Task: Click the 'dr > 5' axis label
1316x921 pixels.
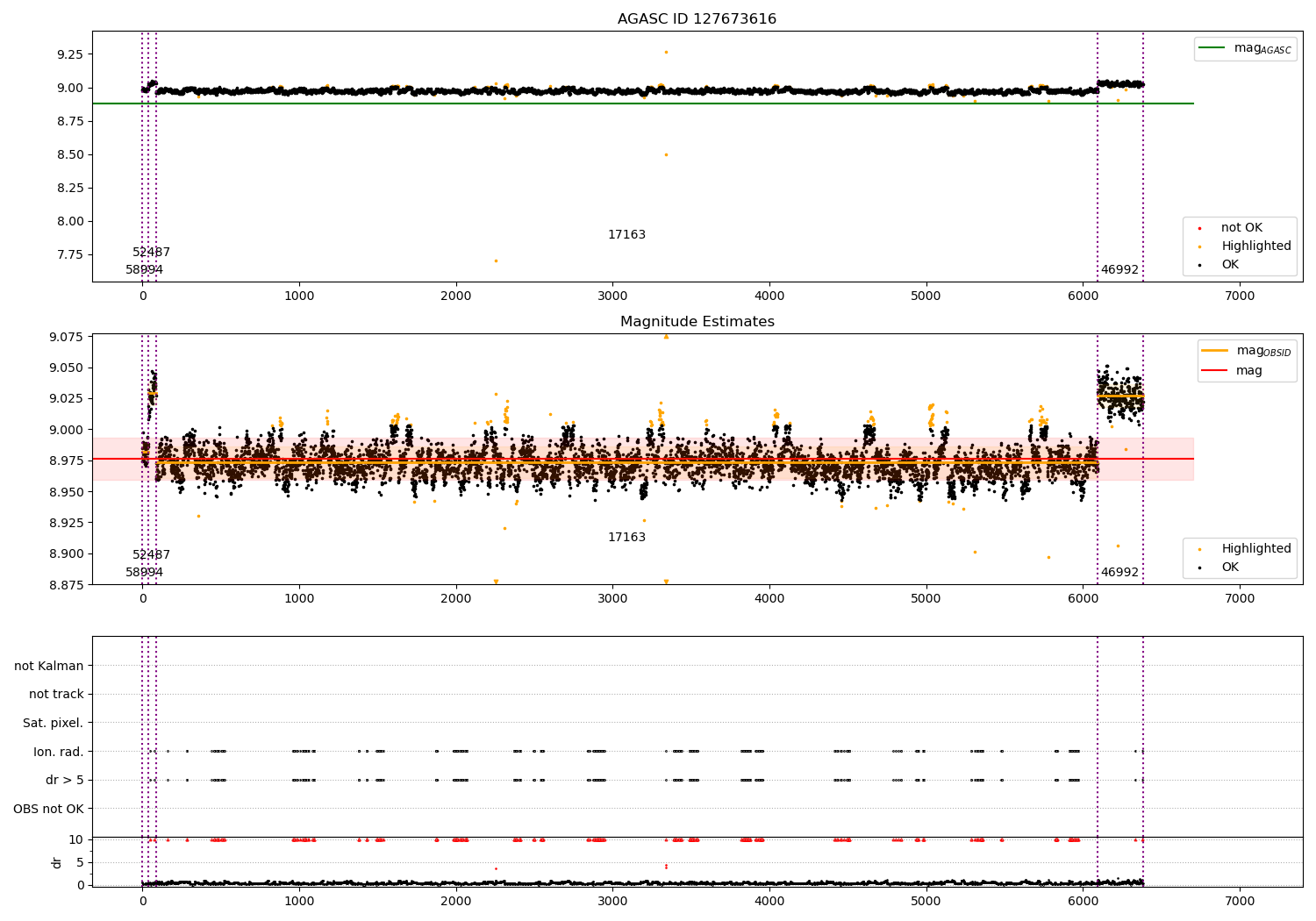Action: (x=65, y=780)
